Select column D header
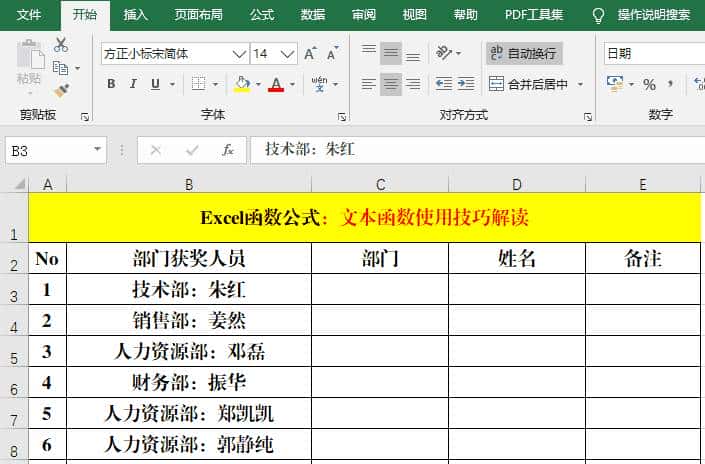Image resolution: width=705 pixels, height=464 pixels. tap(517, 184)
